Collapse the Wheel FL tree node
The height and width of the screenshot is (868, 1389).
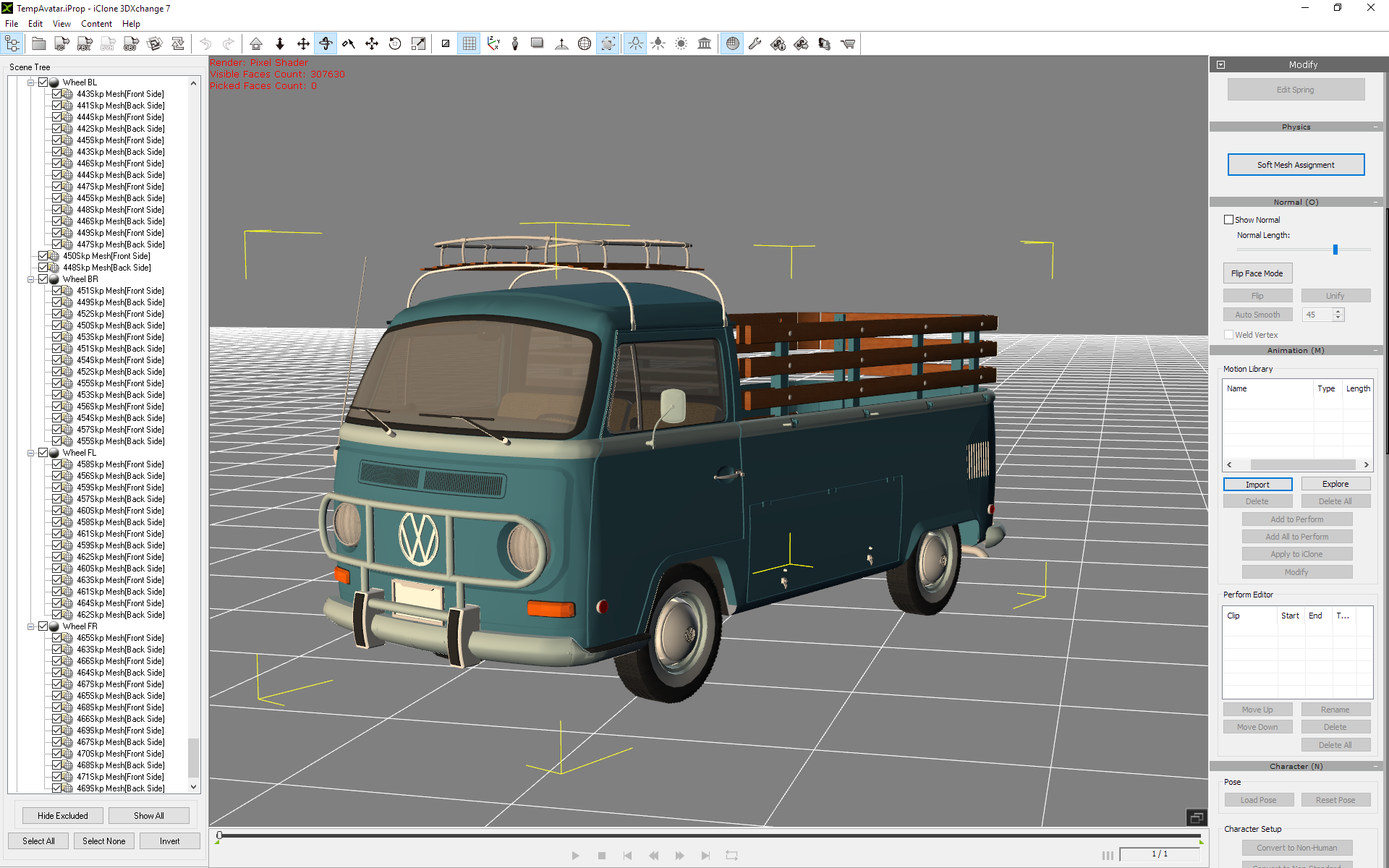[x=31, y=453]
